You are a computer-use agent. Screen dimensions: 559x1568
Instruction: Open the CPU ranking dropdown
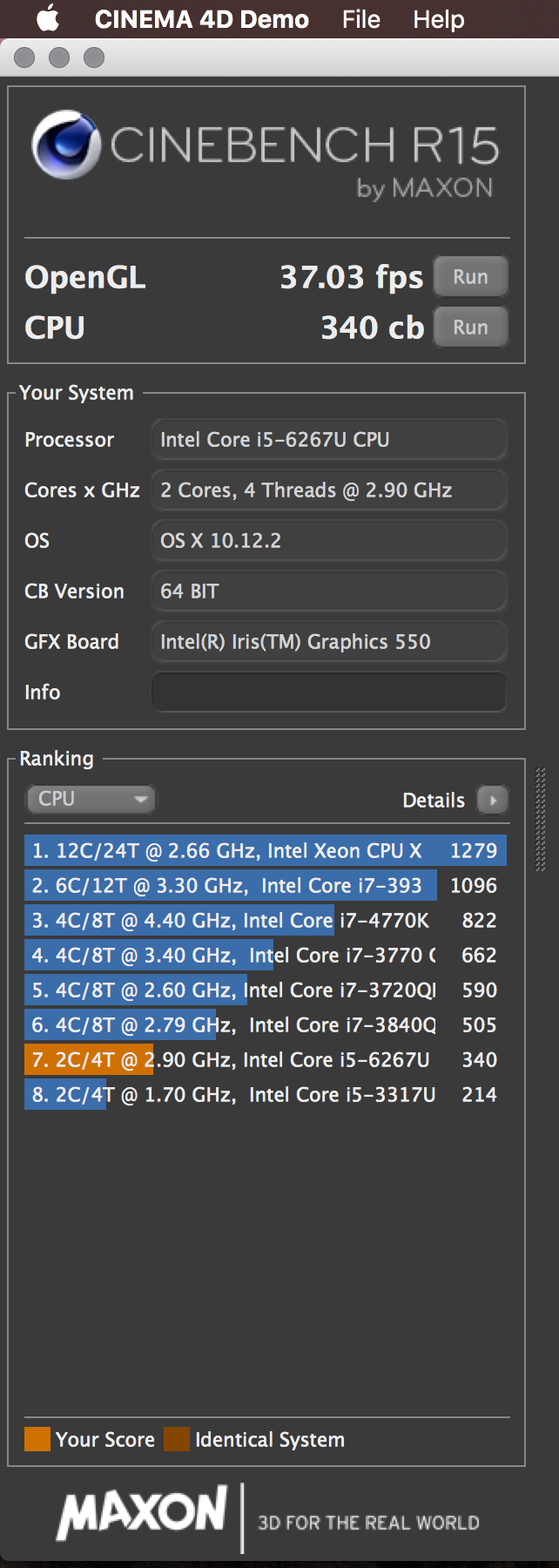tap(91, 799)
